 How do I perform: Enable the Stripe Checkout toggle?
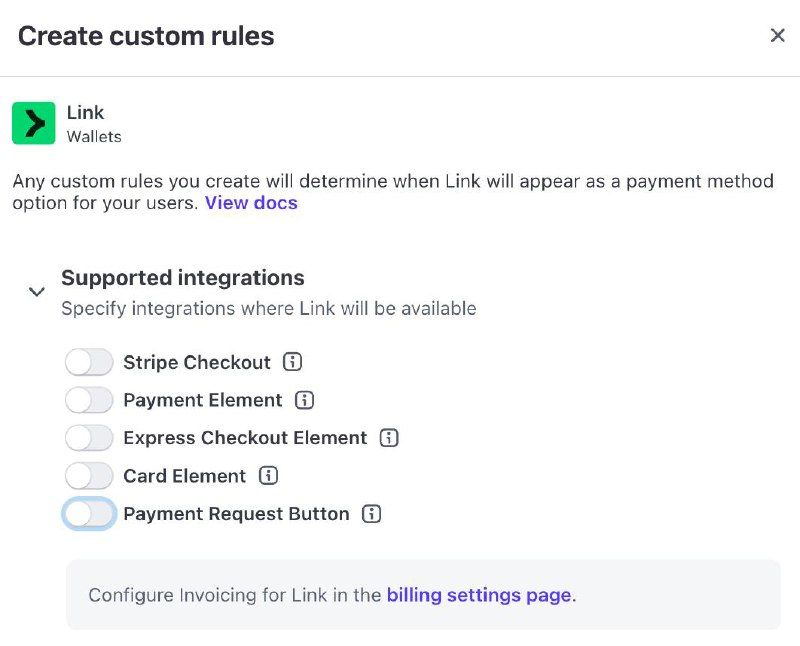[89, 362]
